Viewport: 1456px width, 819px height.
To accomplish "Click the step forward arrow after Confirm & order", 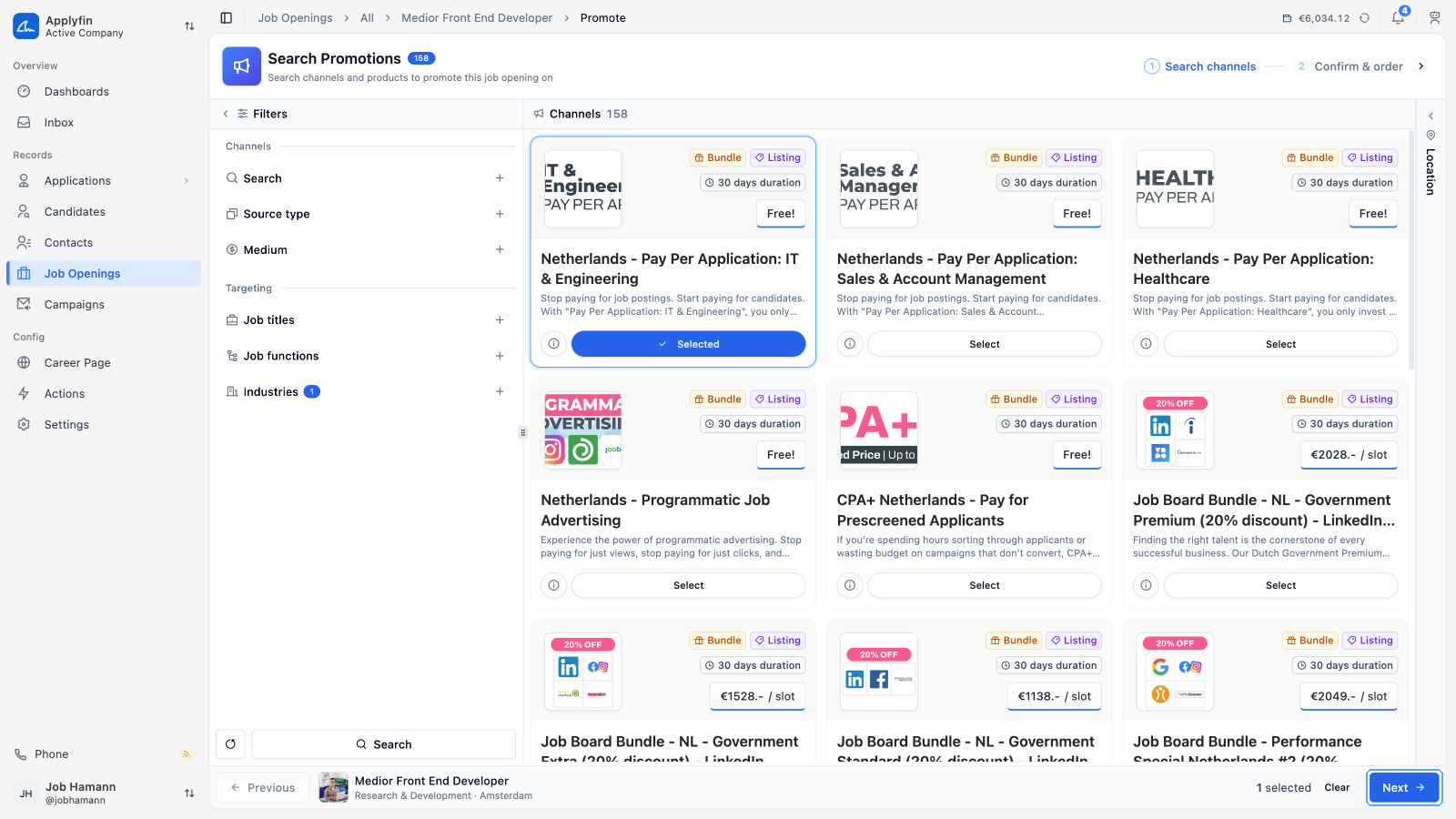I will [x=1421, y=66].
